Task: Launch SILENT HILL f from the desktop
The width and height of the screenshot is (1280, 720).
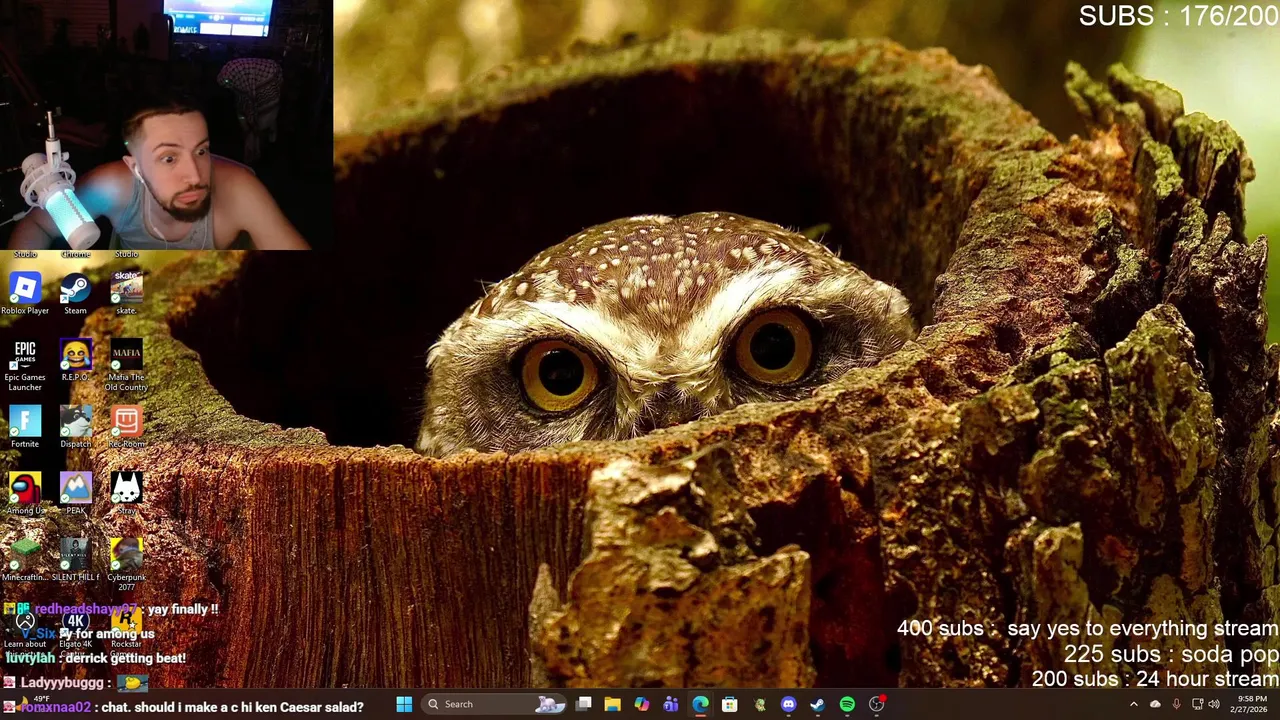Action: click(x=75, y=561)
